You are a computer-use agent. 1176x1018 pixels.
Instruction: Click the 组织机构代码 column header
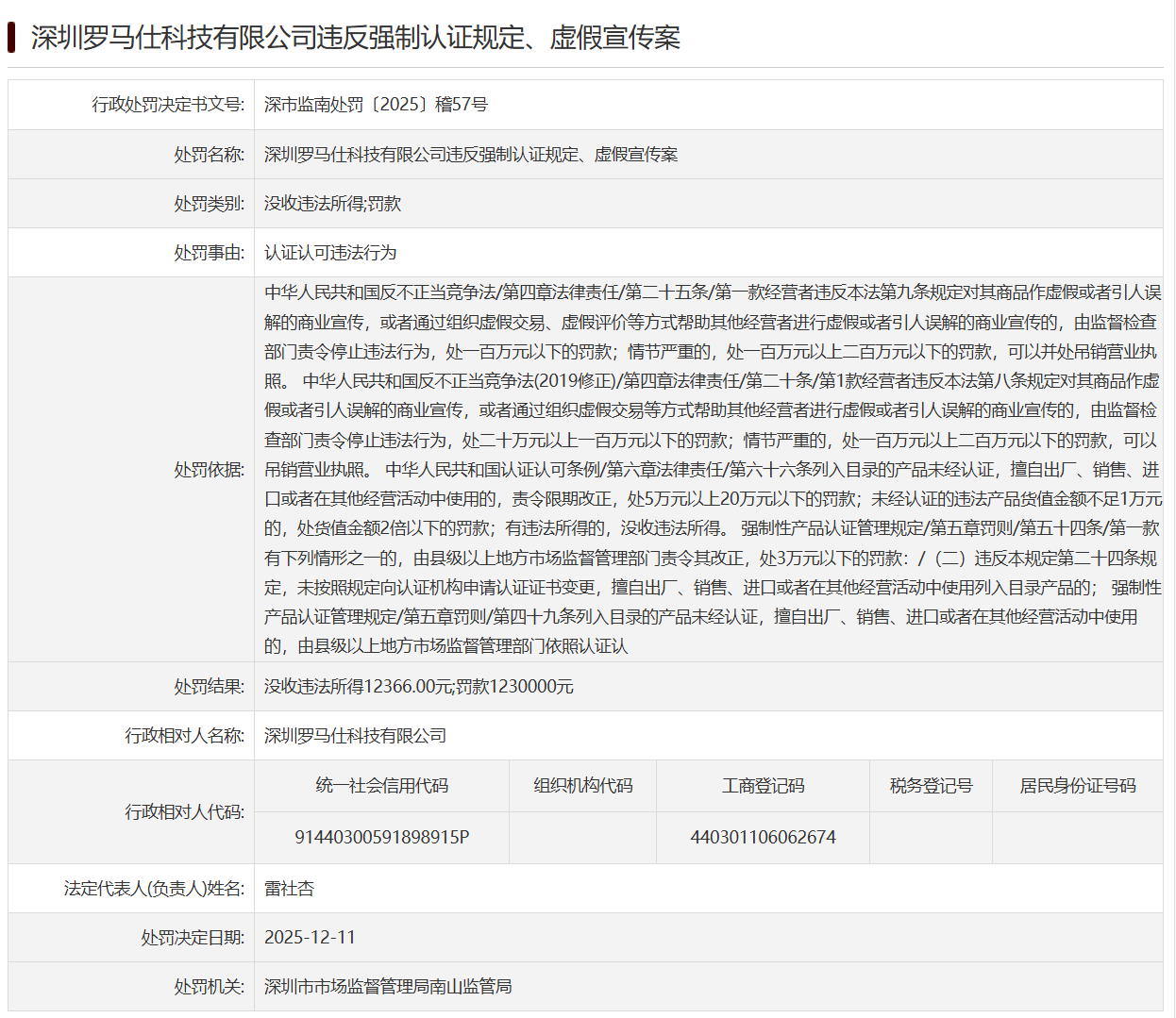pos(582,786)
